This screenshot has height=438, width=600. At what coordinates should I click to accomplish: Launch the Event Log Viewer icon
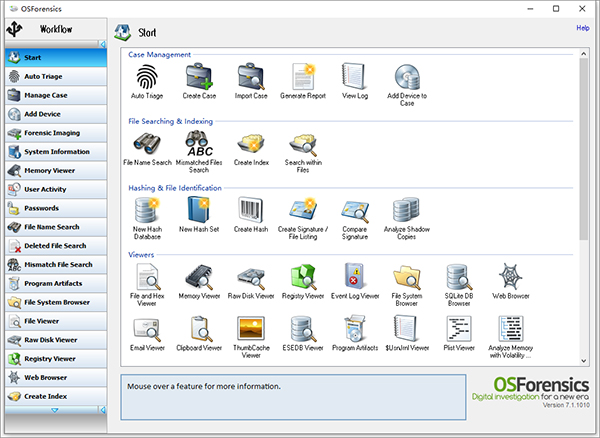click(355, 276)
